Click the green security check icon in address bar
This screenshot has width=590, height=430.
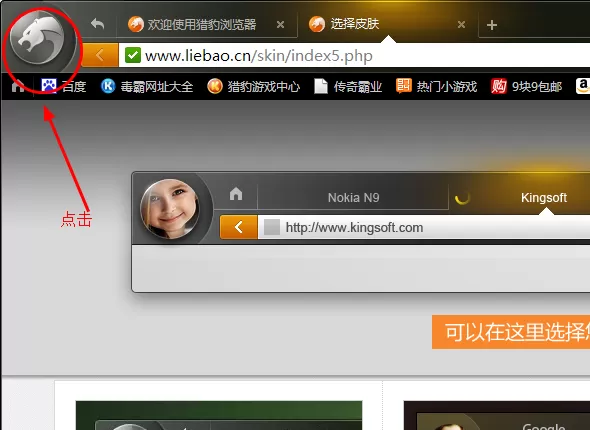click(x=133, y=55)
